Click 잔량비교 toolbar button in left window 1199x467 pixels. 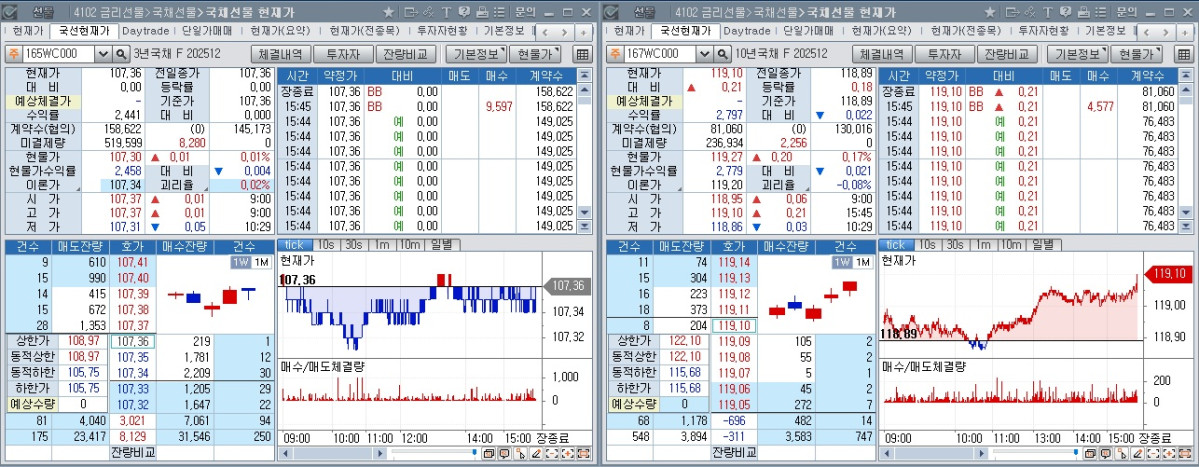406,54
